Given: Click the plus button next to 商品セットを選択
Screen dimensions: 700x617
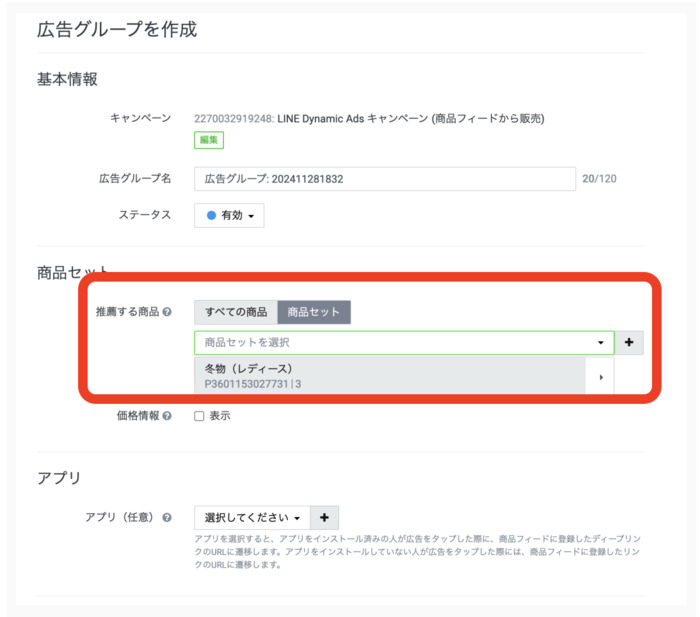Looking at the screenshot, I should pos(629,342).
